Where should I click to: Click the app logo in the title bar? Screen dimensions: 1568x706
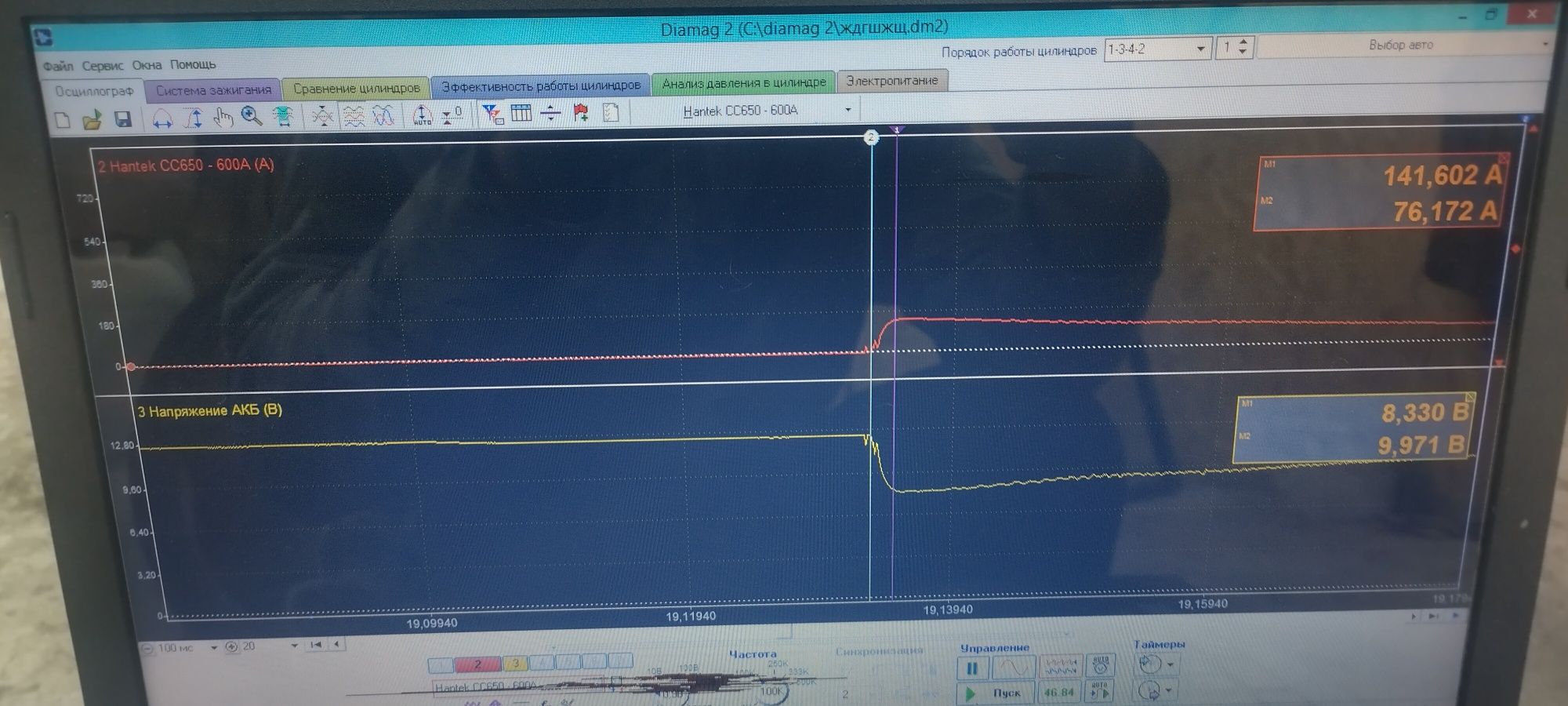pos(43,37)
